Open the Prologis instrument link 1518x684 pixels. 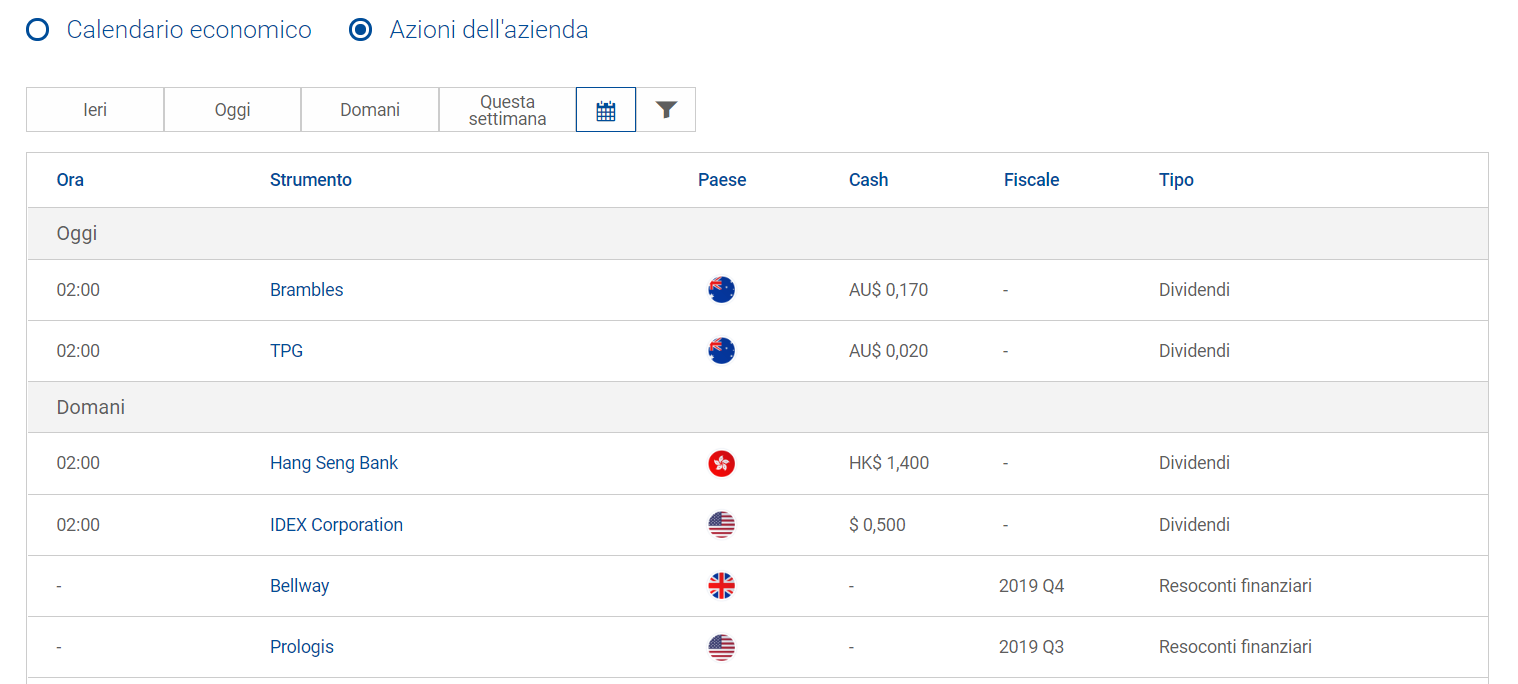click(x=302, y=647)
